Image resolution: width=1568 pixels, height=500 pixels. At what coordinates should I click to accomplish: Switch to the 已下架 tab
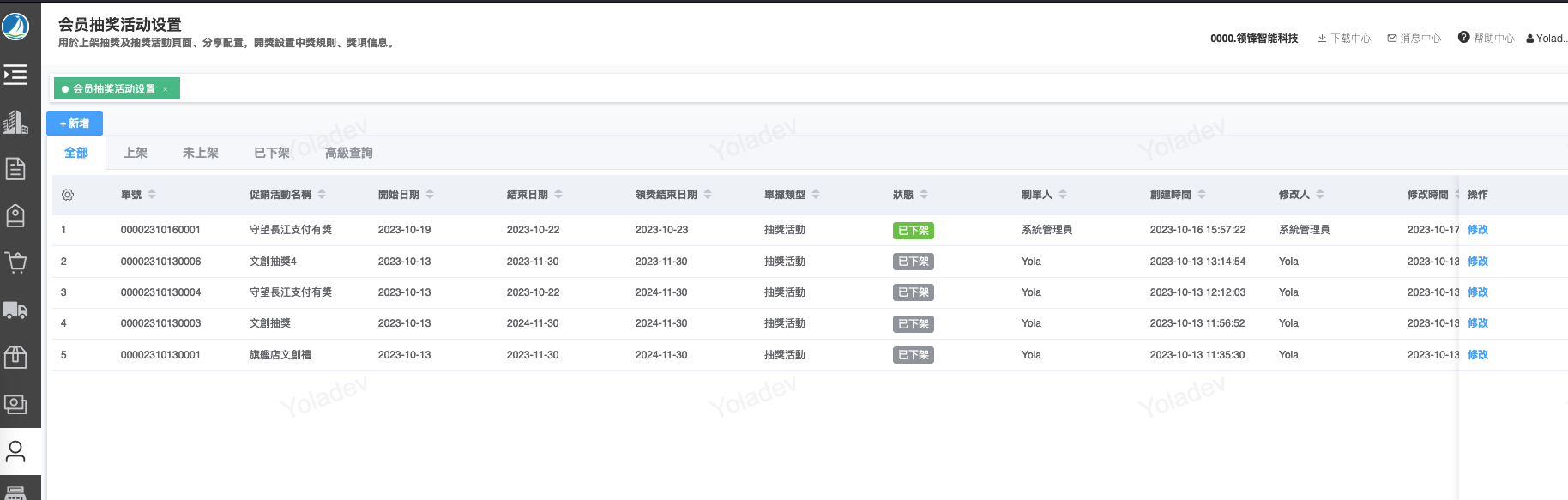tap(272, 153)
